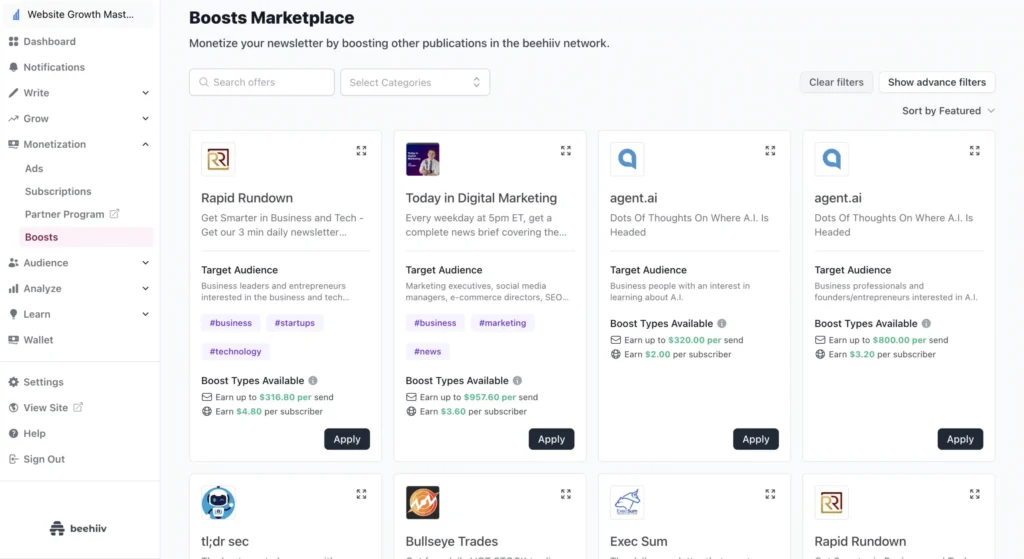
Task: Expand the Write menu chevron
Action: (145, 93)
